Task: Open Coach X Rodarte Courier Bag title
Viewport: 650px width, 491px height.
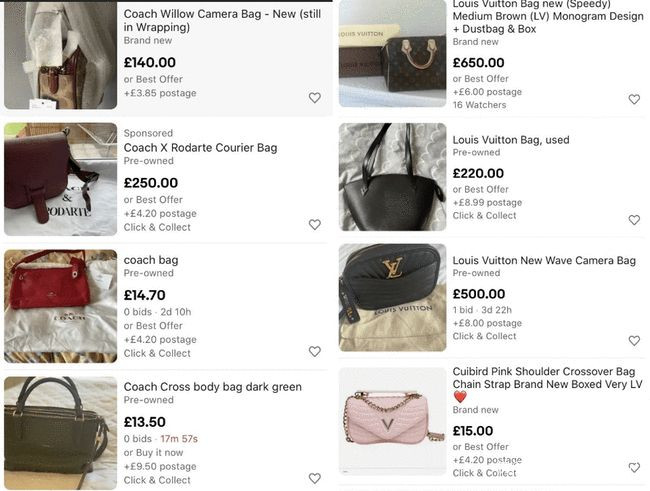Action: [x=200, y=148]
